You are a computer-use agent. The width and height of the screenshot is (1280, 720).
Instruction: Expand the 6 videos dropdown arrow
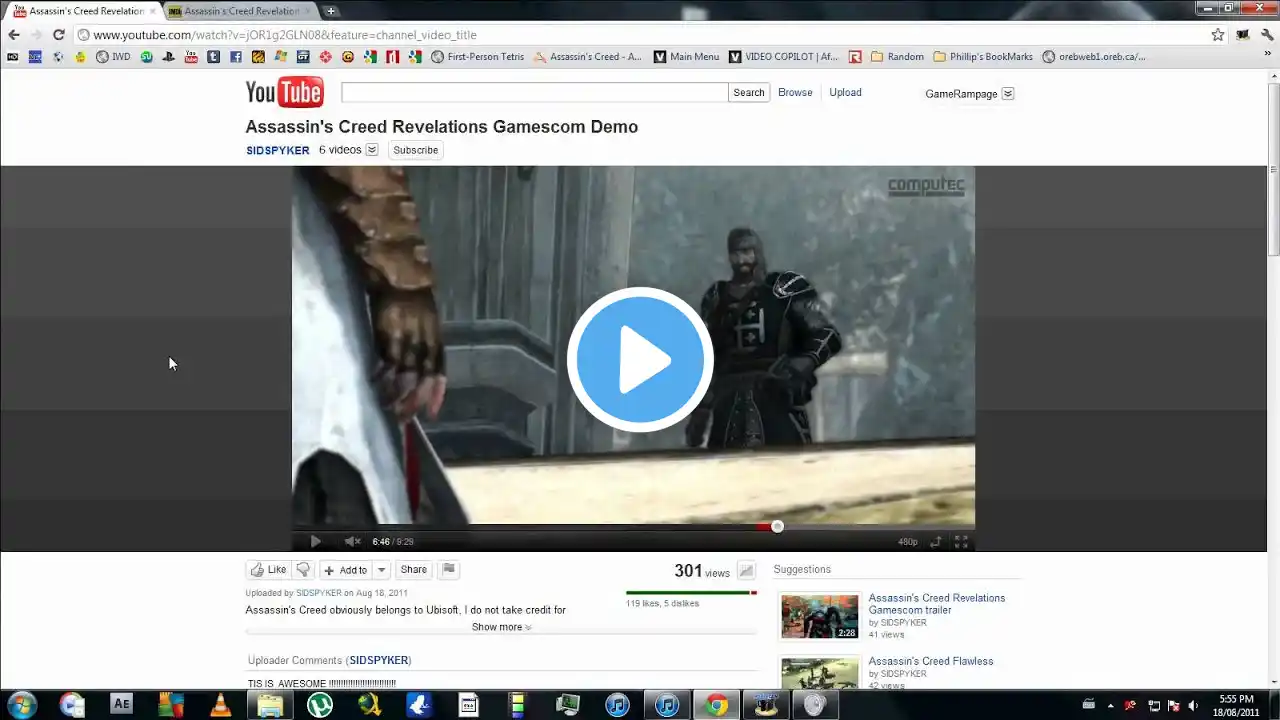click(372, 150)
